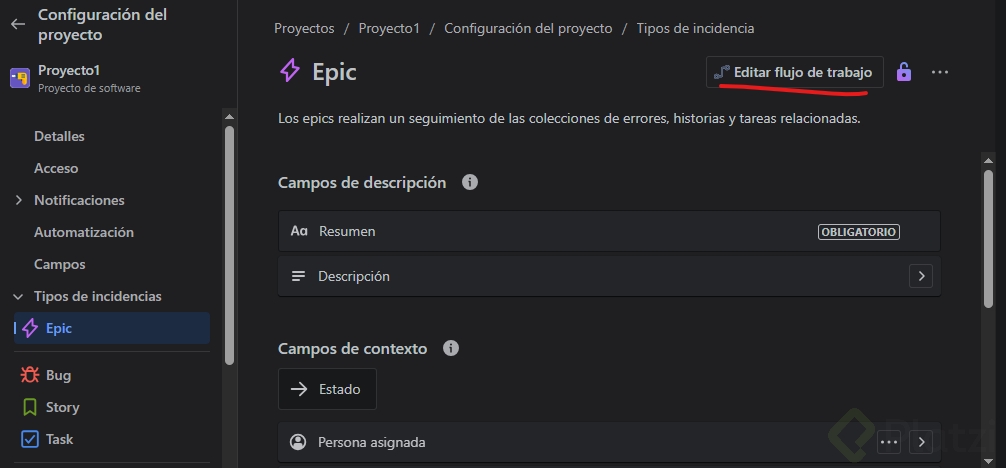The width and height of the screenshot is (1006, 468).
Task: Go to Proyectos breadcrumb link
Action: [304, 28]
